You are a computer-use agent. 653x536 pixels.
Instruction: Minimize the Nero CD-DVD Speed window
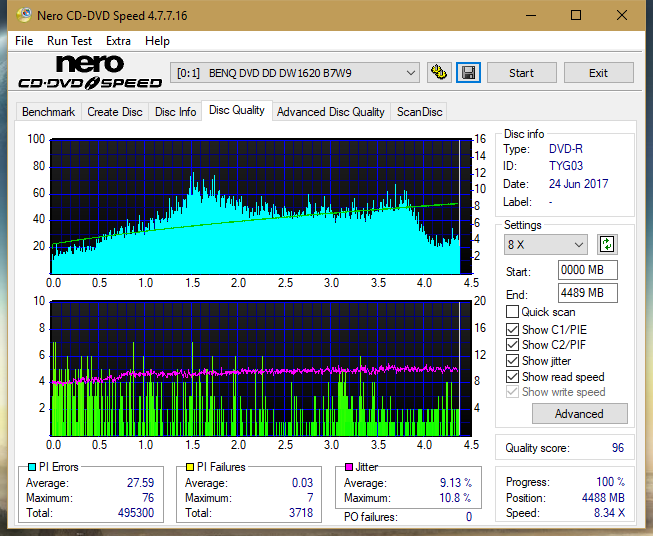pyautogui.click(x=531, y=15)
